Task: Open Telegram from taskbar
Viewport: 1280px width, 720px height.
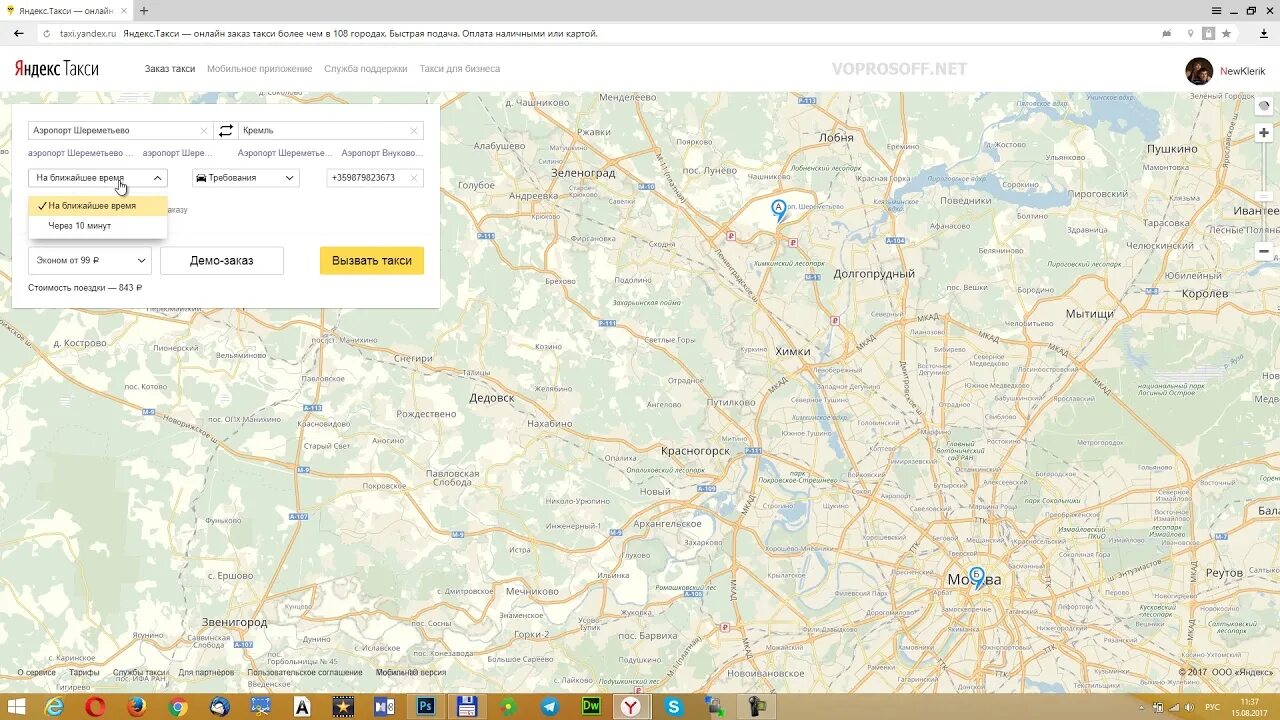Action: tap(550, 707)
